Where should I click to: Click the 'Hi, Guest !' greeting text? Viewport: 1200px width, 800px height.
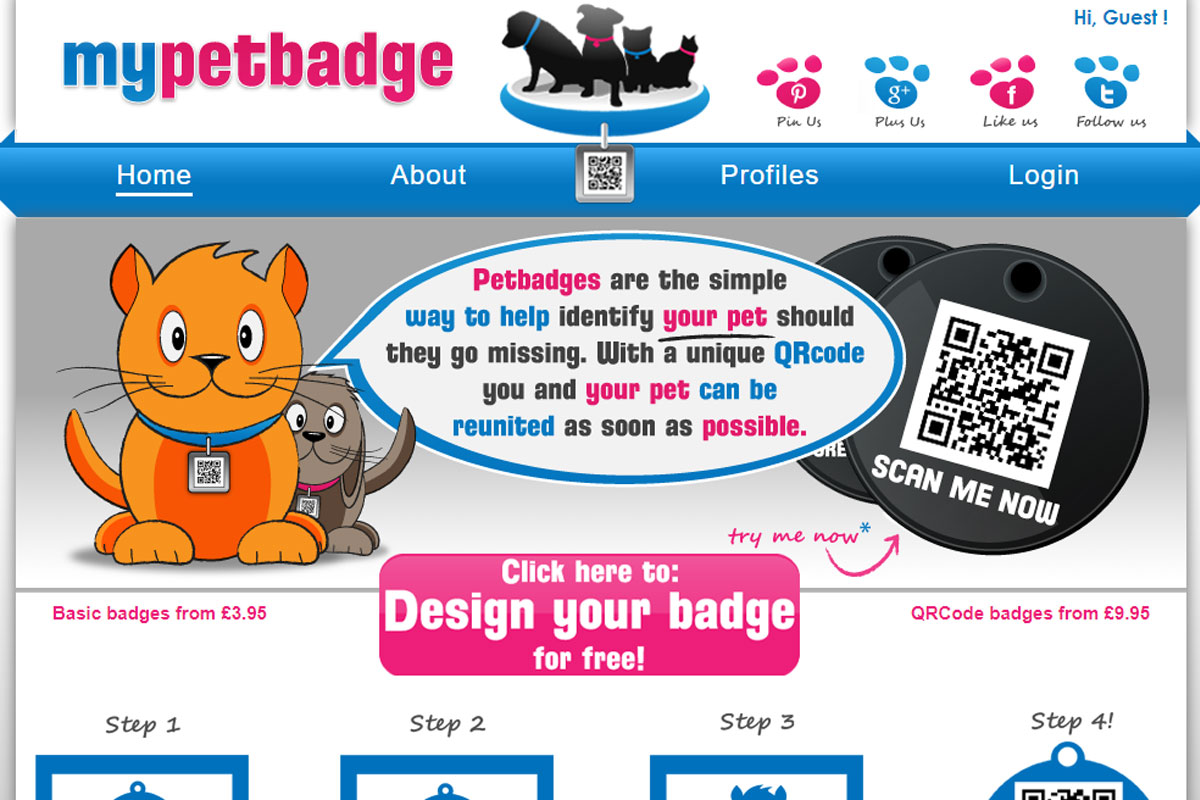pyautogui.click(x=1120, y=18)
